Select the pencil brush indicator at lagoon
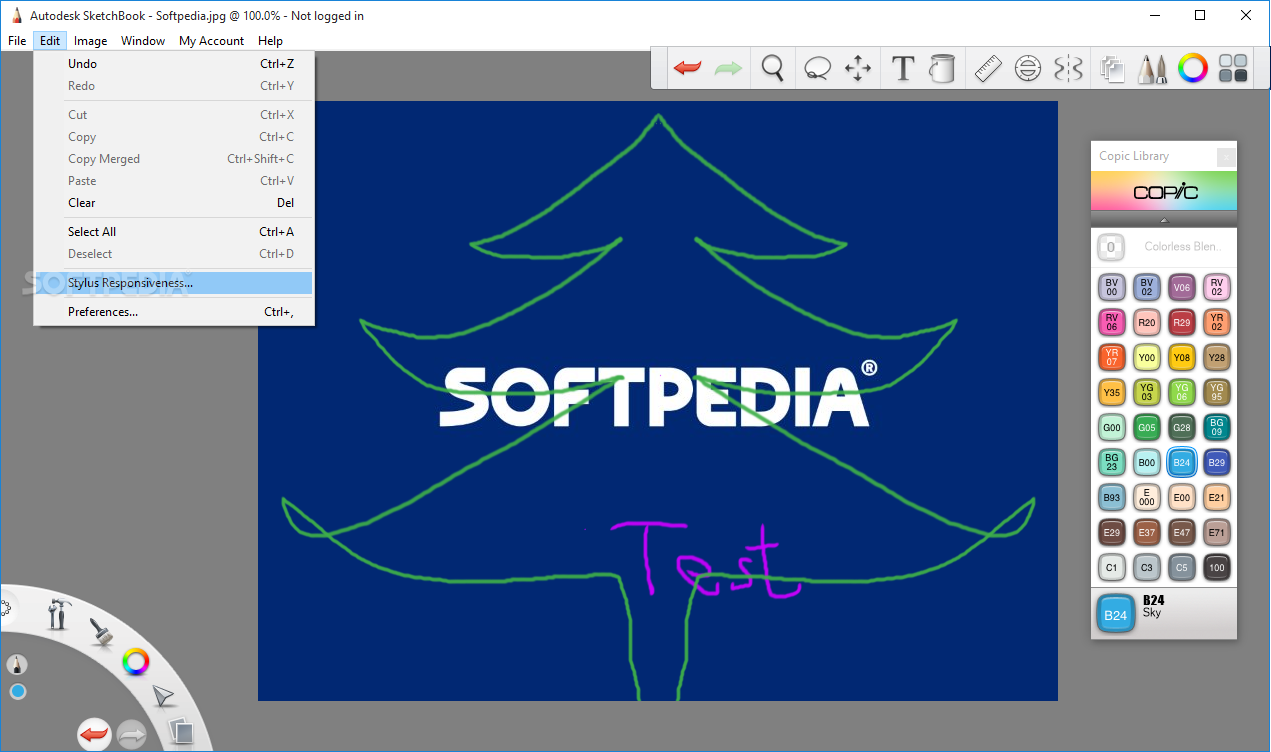The height and width of the screenshot is (752, 1271). pyautogui.click(x=17, y=664)
